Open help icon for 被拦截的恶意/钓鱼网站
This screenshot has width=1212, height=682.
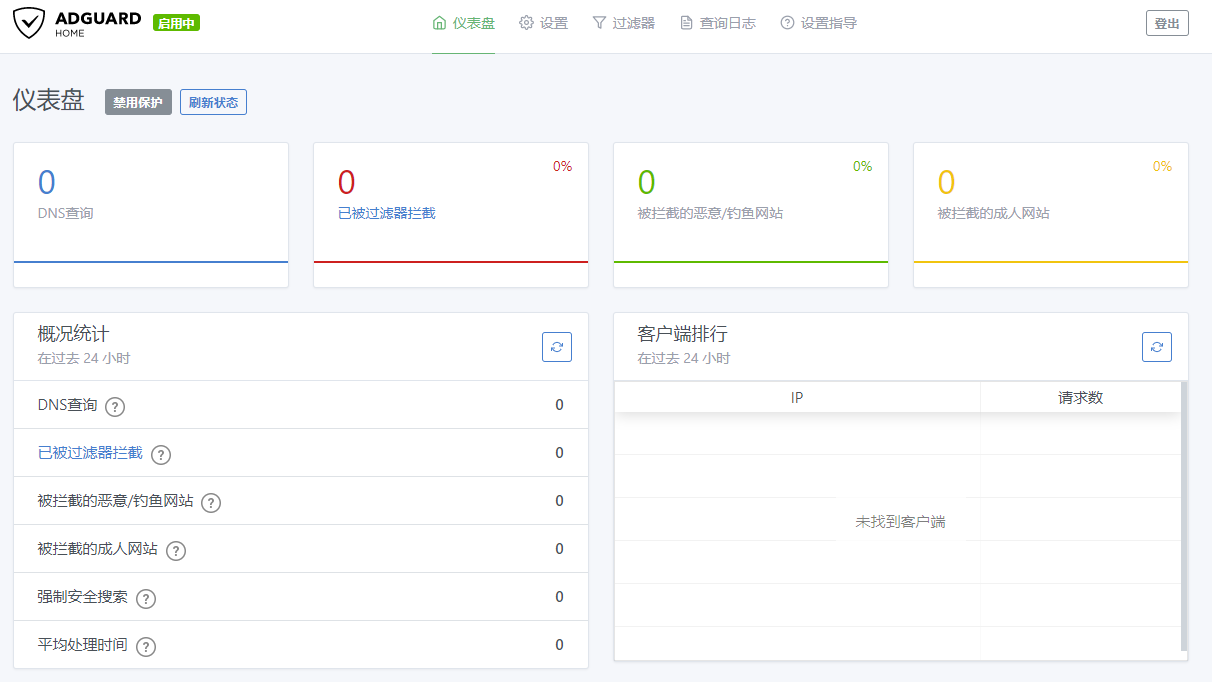(211, 503)
